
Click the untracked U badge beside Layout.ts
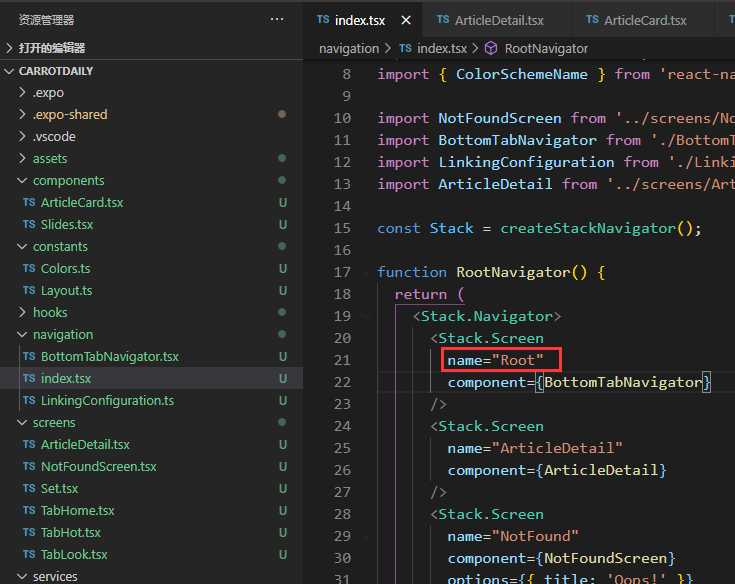click(x=283, y=291)
